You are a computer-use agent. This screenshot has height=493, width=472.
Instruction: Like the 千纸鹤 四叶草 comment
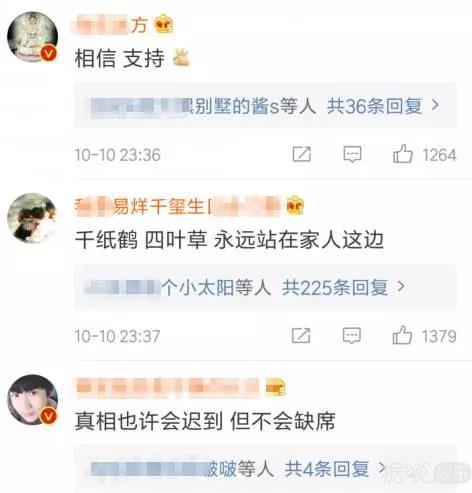[x=402, y=335]
